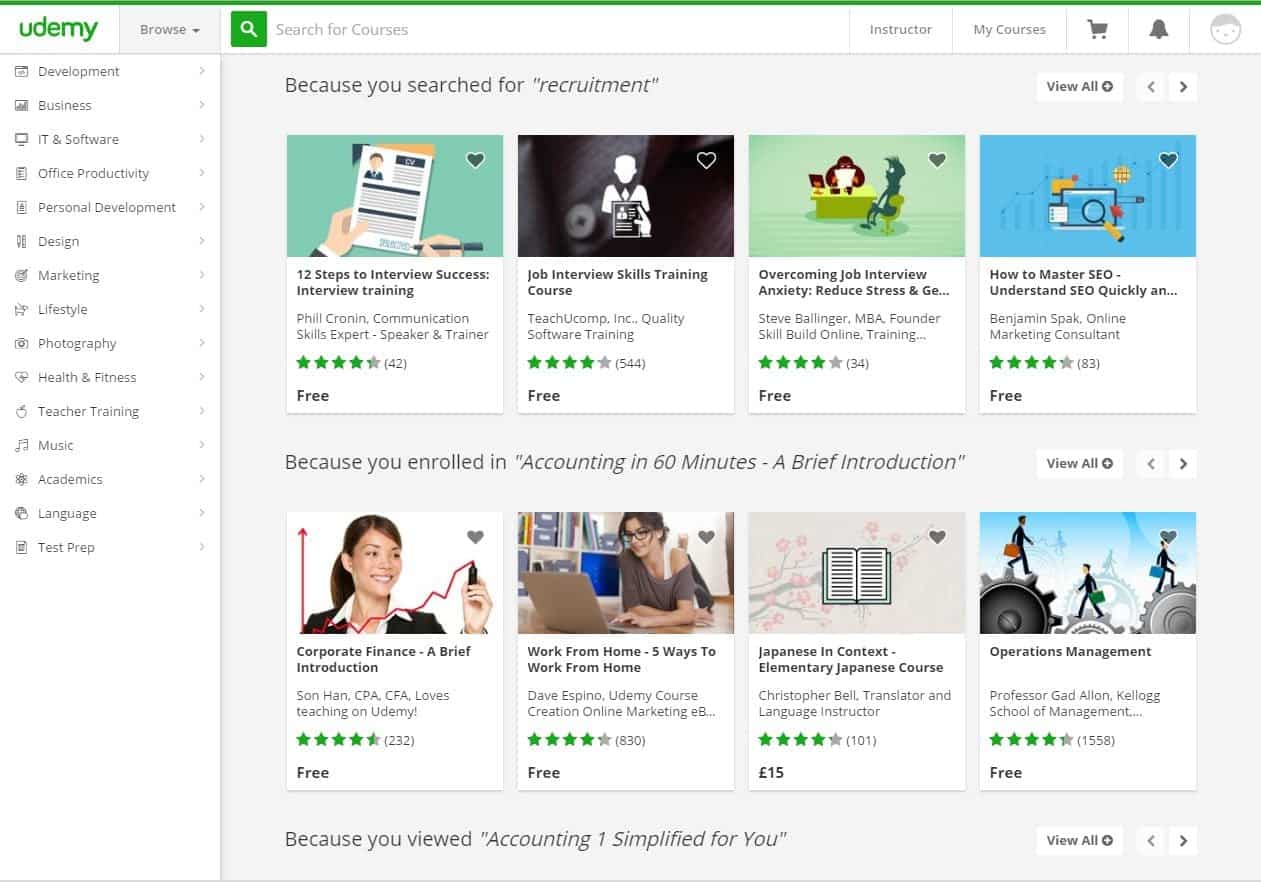Click the Office Productivity icon

[x=21, y=173]
